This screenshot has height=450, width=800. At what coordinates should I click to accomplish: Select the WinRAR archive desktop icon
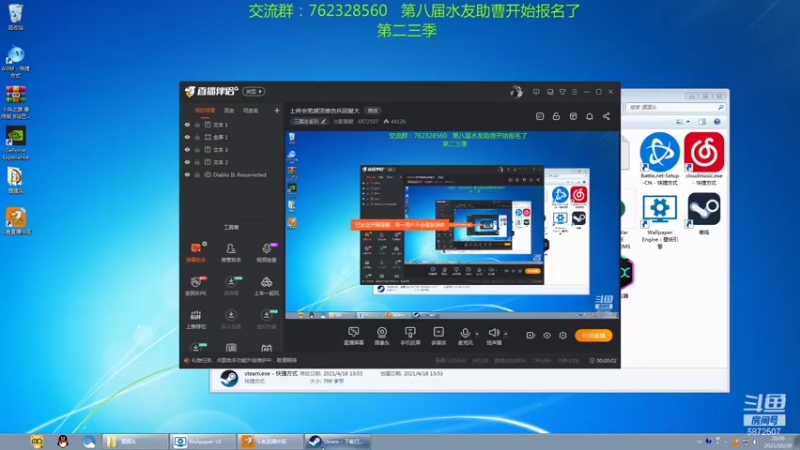tap(15, 103)
